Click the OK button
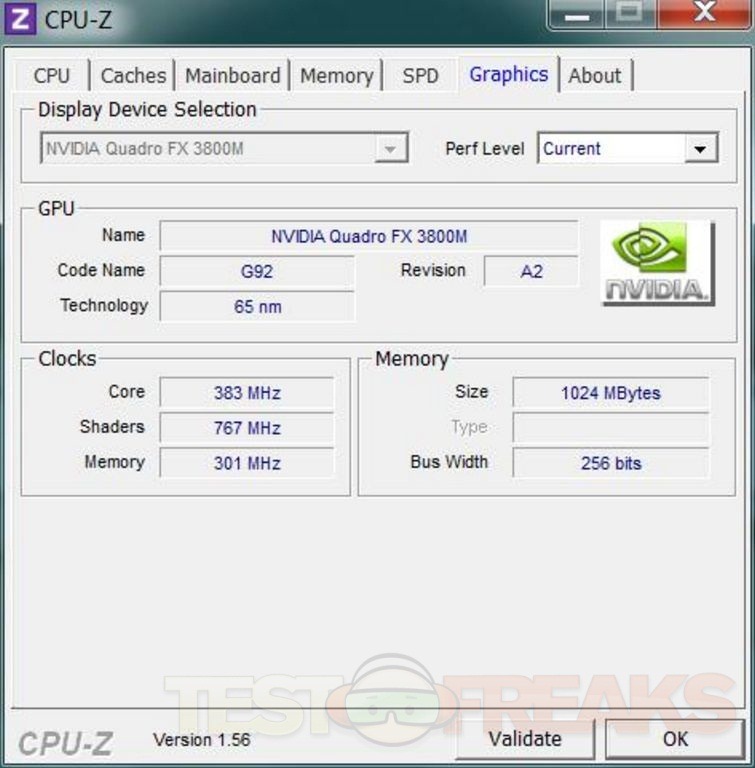This screenshot has height=768, width=755. [x=675, y=739]
